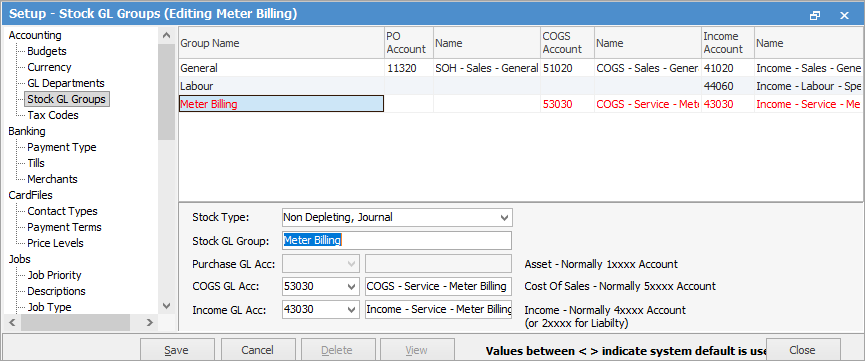Select the CardFiles tree heading
Image resolution: width=865 pixels, height=361 pixels.
click(x=30, y=195)
